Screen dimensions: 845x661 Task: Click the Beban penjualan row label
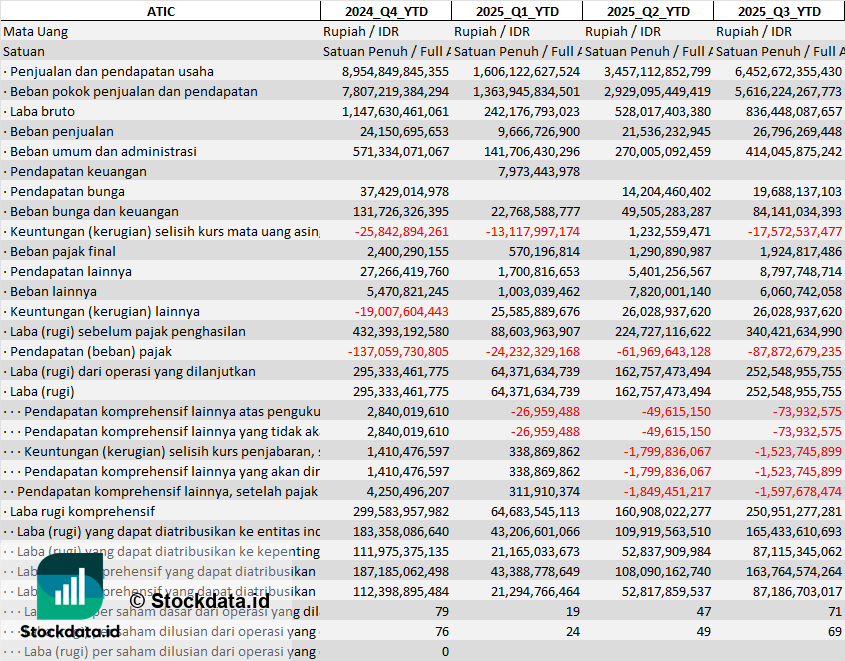click(x=61, y=131)
